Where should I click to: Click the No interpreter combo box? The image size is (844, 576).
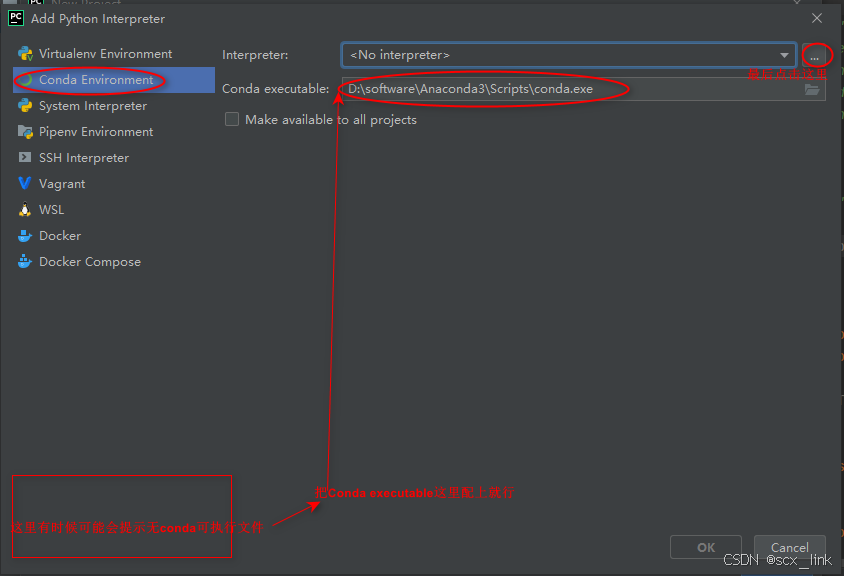point(568,55)
